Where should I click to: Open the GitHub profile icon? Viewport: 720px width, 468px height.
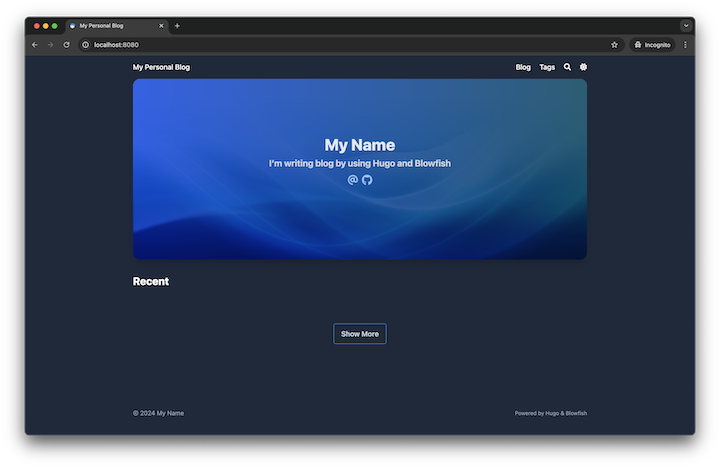coord(367,180)
